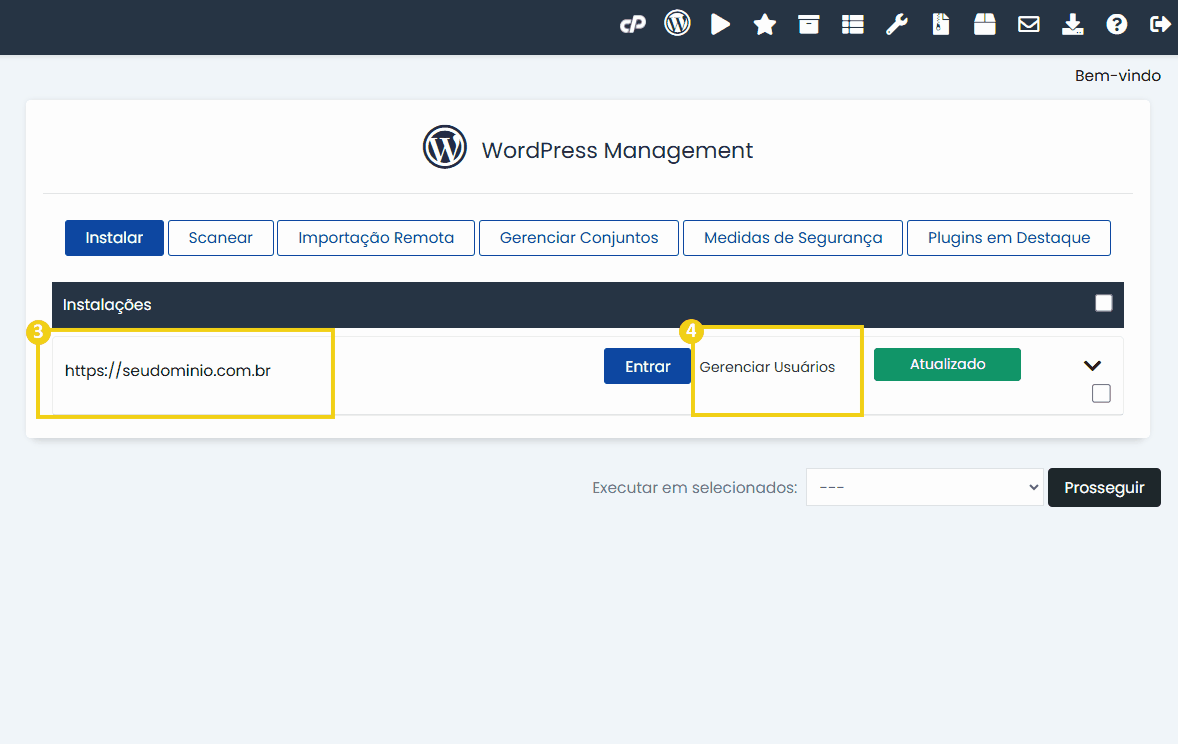The height and width of the screenshot is (744, 1178).
Task: Open the envelope email settings icon
Action: tap(1029, 25)
